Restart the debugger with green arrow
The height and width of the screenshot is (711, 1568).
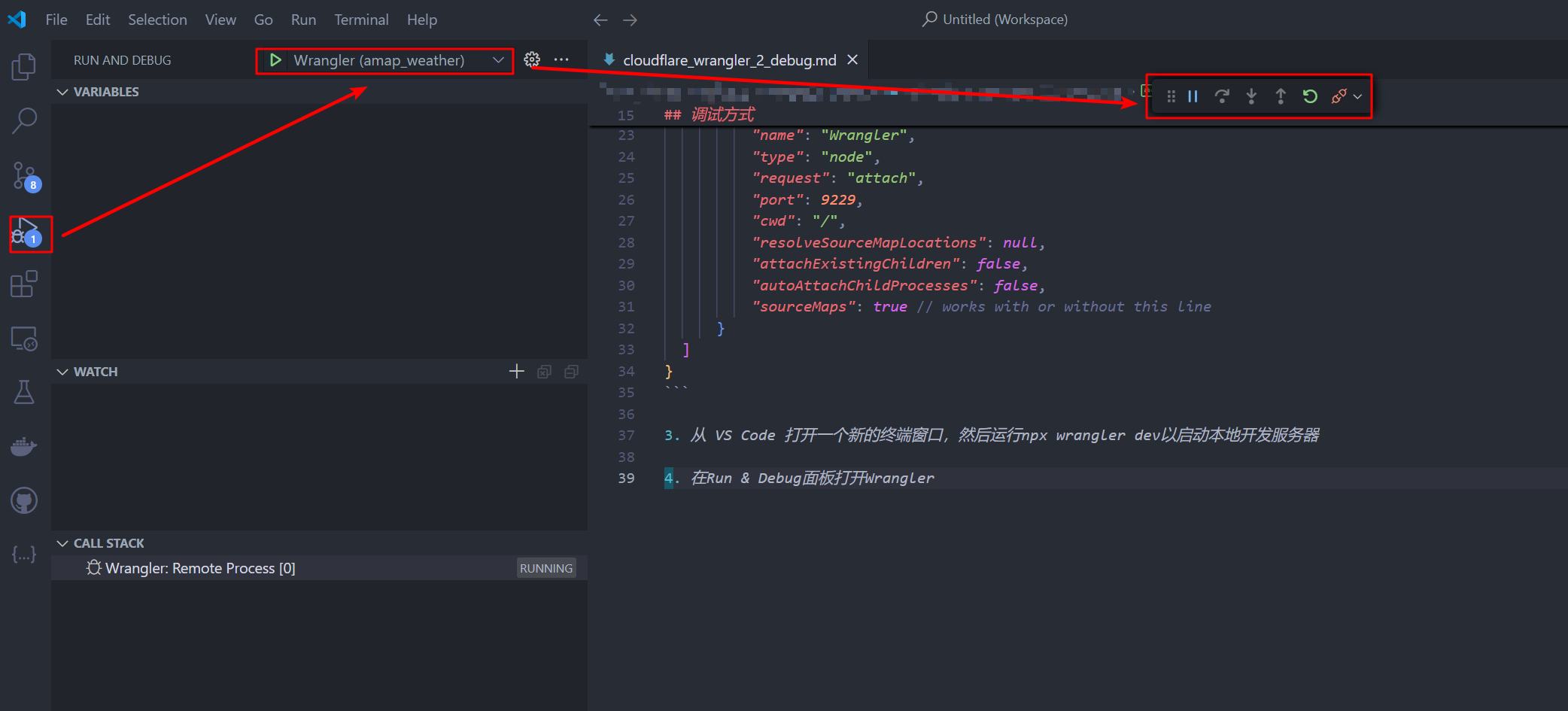click(1310, 96)
